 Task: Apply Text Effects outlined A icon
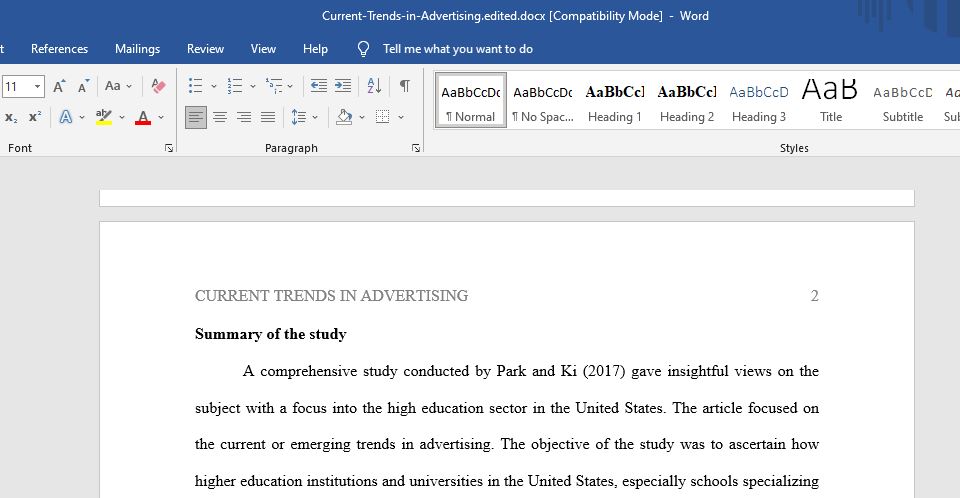(x=66, y=117)
